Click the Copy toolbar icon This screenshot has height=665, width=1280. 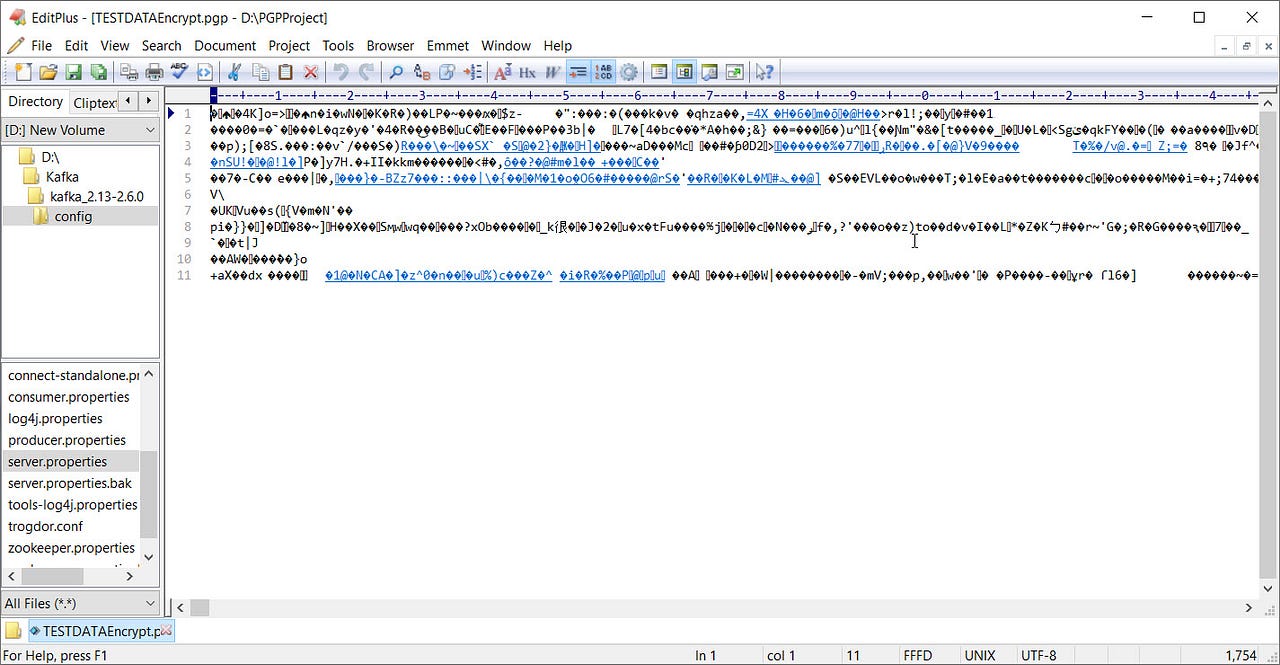tap(260, 72)
